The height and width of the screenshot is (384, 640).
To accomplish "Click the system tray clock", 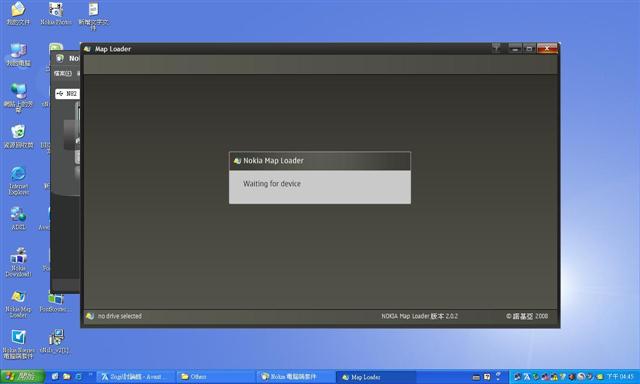I will click(x=620, y=376).
